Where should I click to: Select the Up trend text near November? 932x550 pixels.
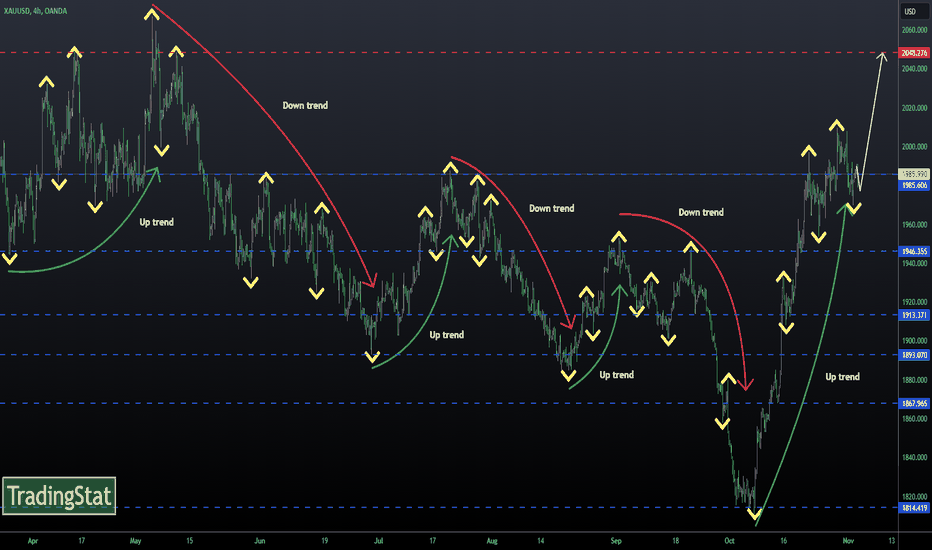point(842,376)
